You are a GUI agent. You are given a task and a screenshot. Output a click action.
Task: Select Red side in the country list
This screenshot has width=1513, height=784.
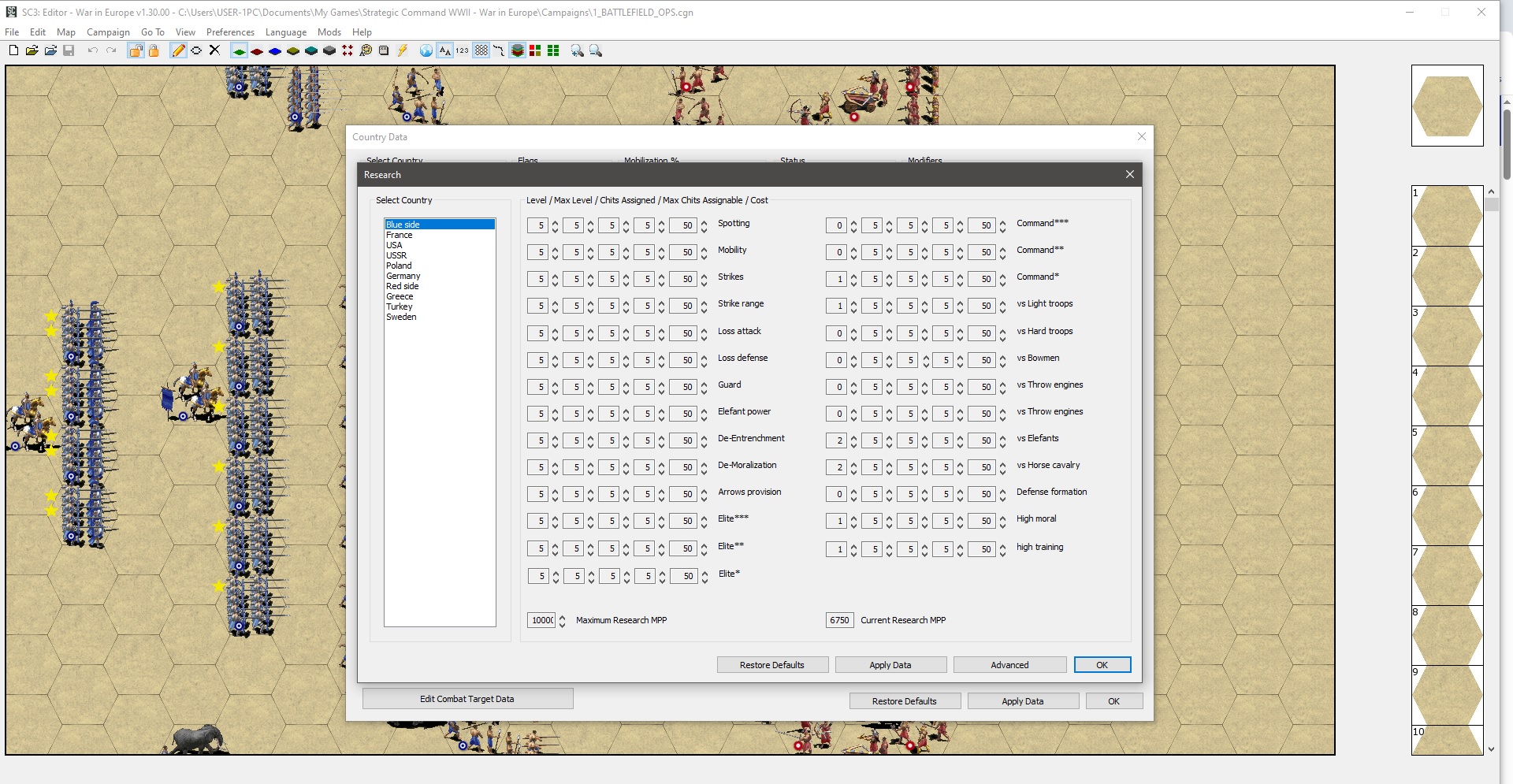[440, 286]
